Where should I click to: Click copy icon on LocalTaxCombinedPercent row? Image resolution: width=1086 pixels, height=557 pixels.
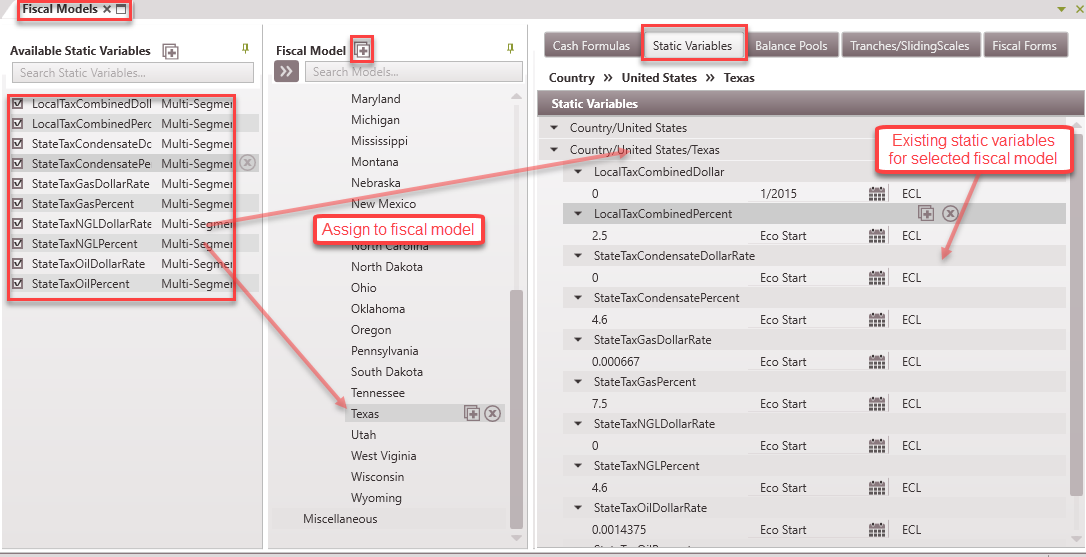pyautogui.click(x=926, y=213)
